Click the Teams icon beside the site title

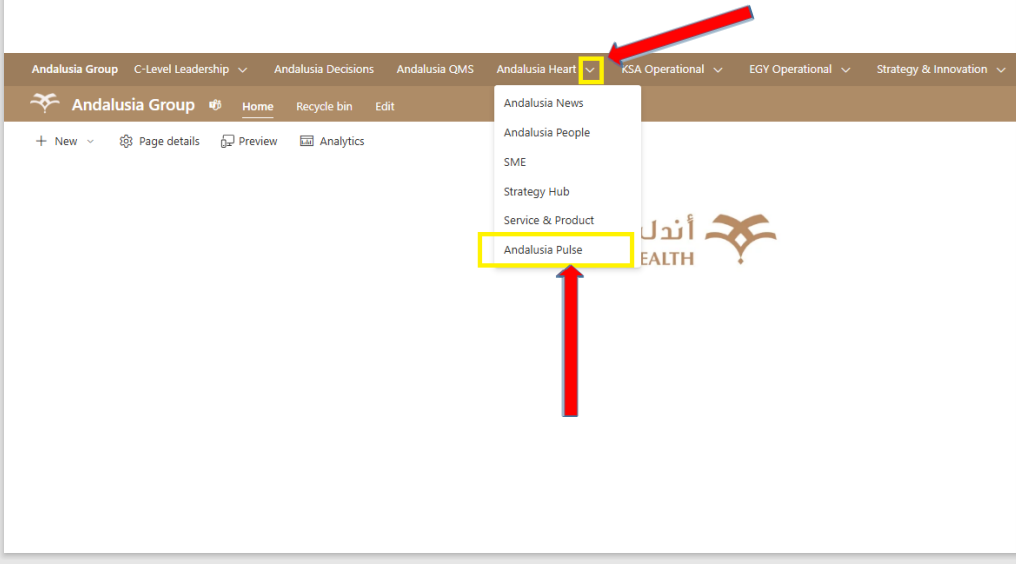coord(215,106)
